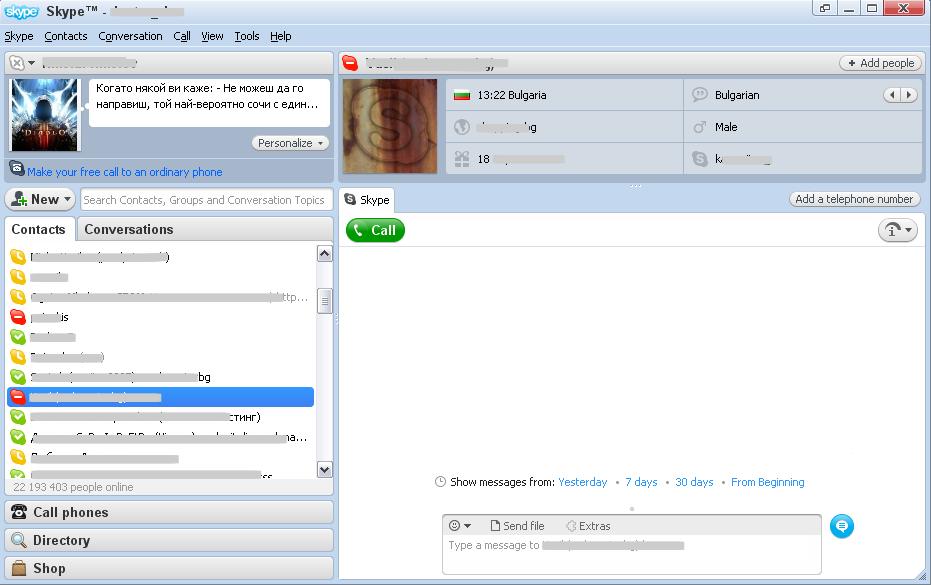Click the language speech bubble icon

(700, 94)
